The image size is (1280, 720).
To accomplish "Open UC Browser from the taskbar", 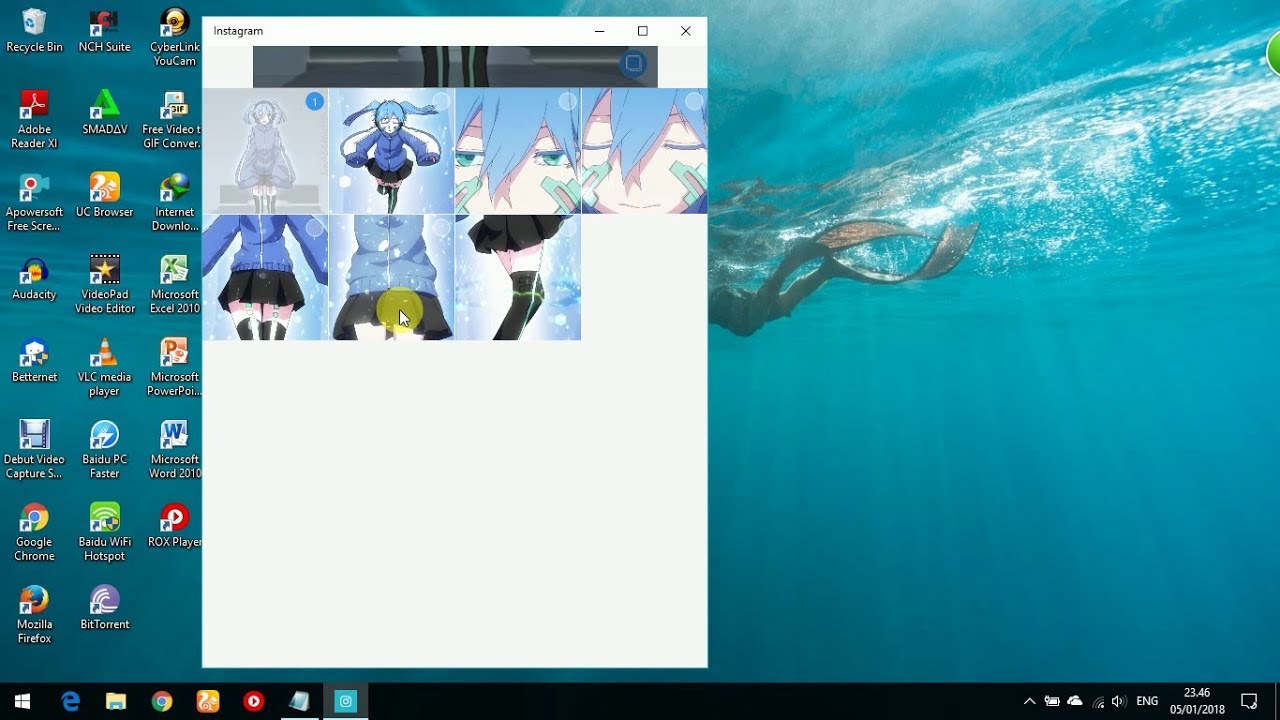I will 208,701.
